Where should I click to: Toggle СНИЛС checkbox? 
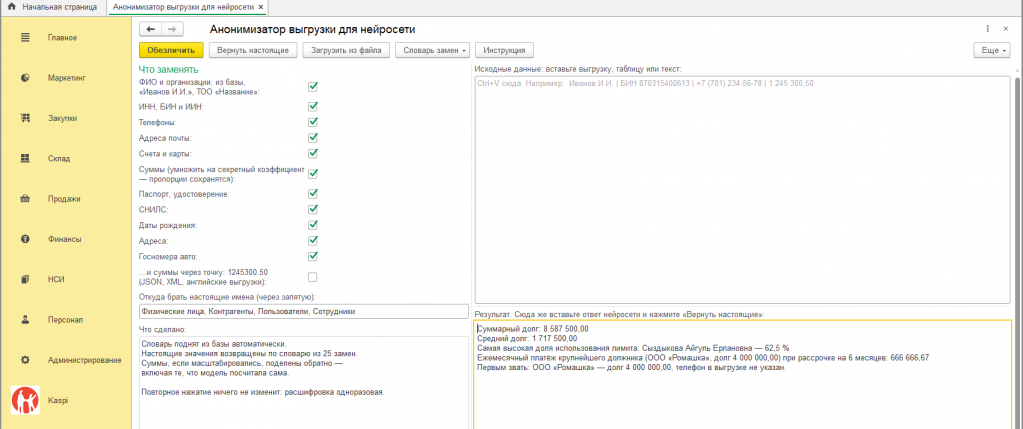[313, 209]
